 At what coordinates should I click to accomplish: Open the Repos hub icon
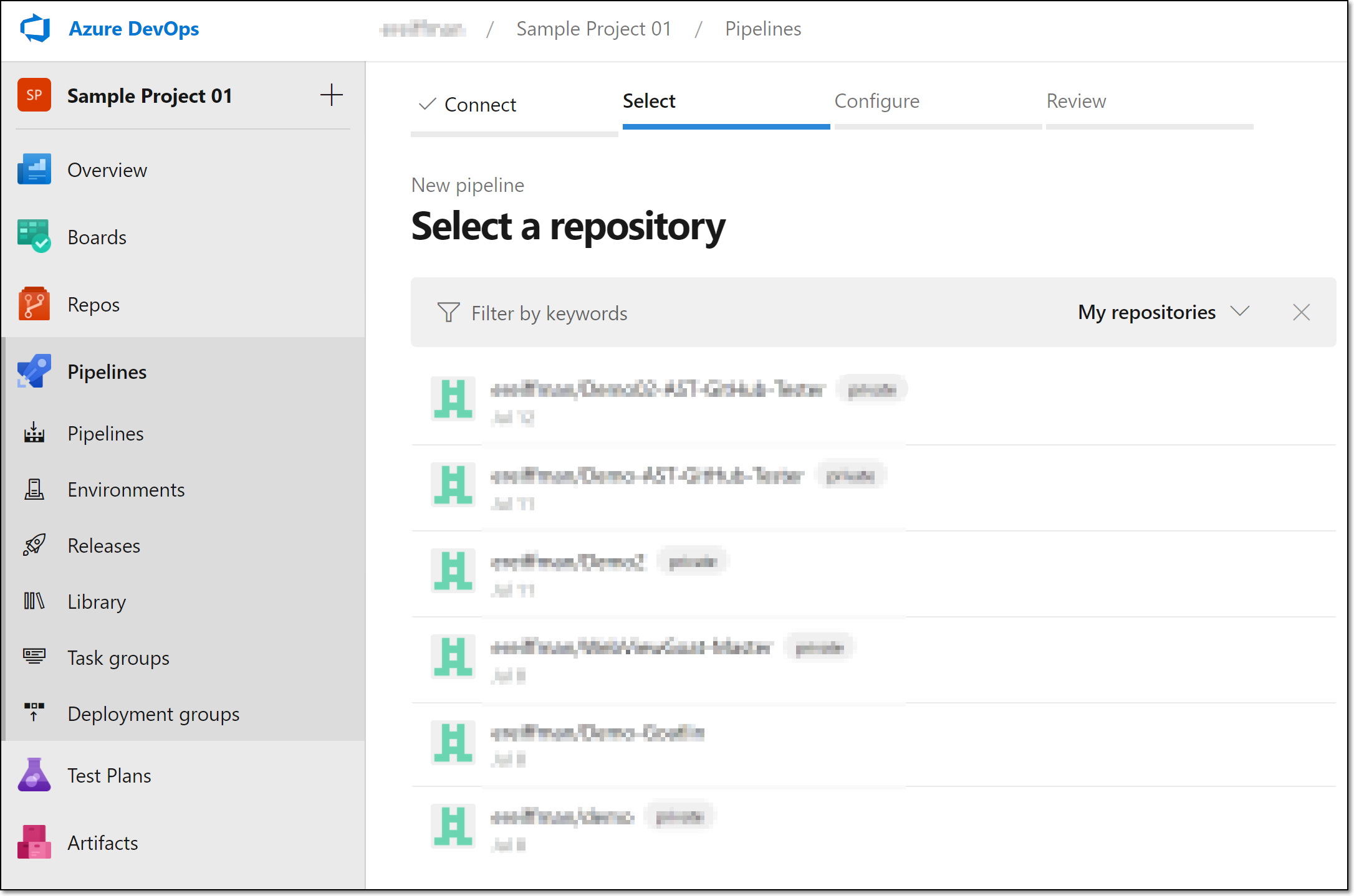34,304
